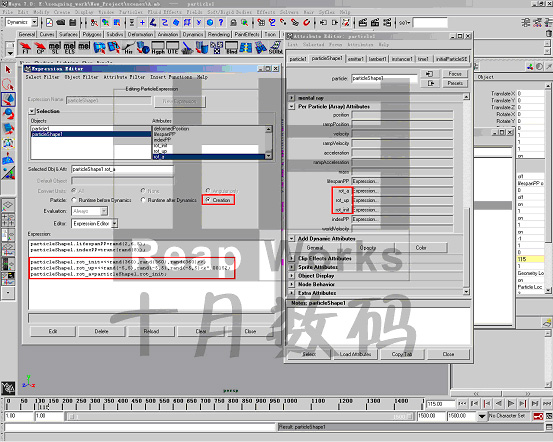Expand the Node Behavior section
This screenshot has width=553, height=442.
(292, 284)
